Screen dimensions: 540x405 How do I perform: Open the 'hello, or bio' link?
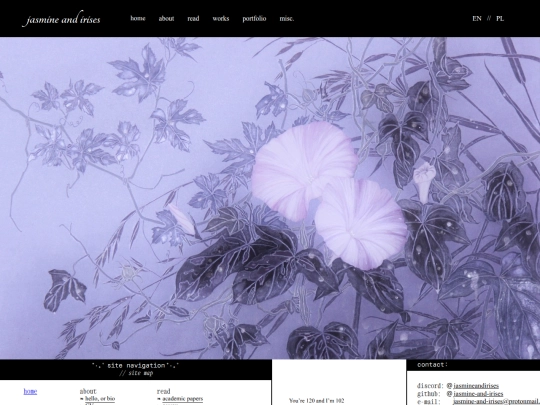click(100, 398)
